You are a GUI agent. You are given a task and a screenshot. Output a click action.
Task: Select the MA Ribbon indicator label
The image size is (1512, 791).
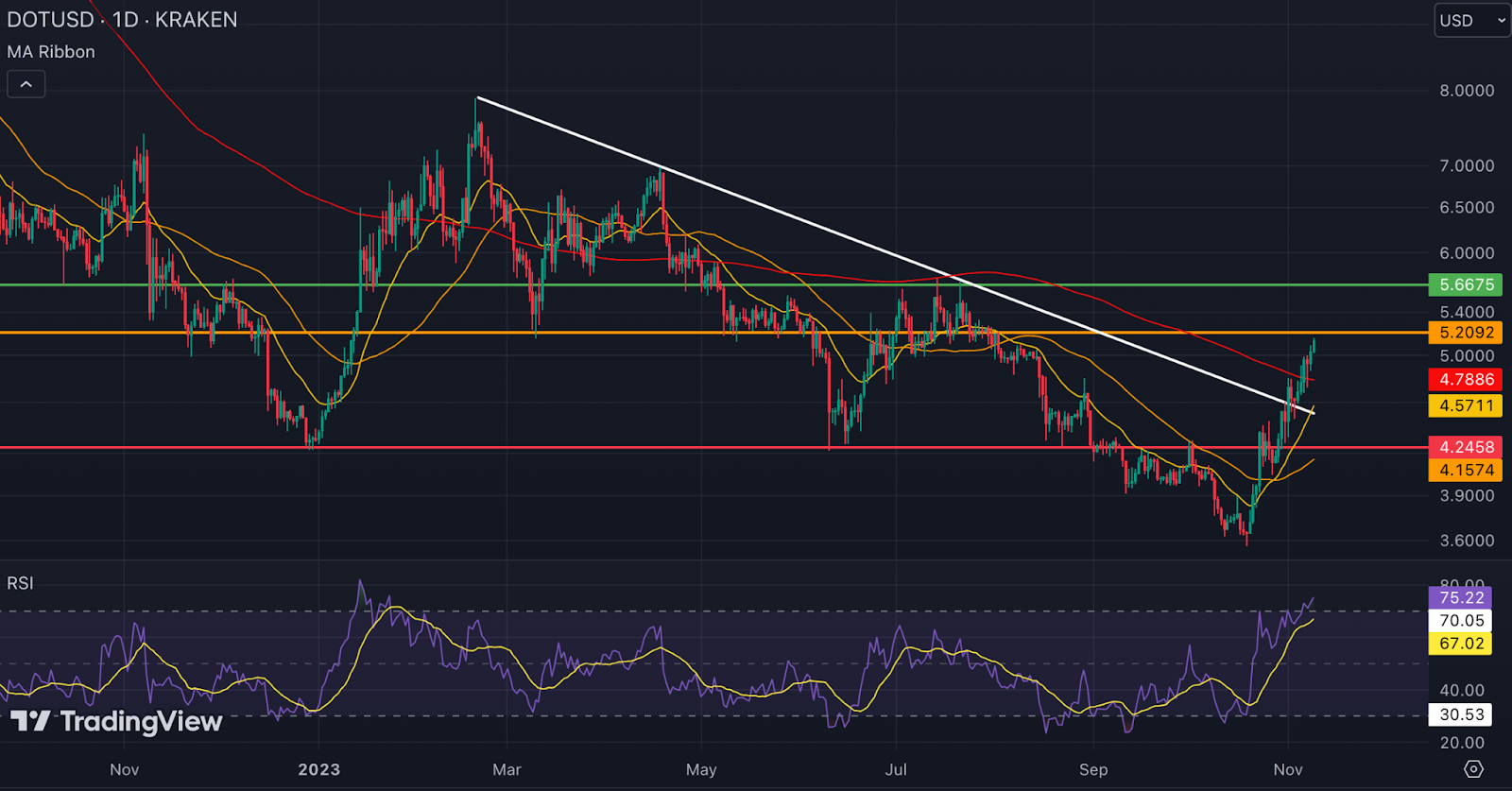point(51,52)
